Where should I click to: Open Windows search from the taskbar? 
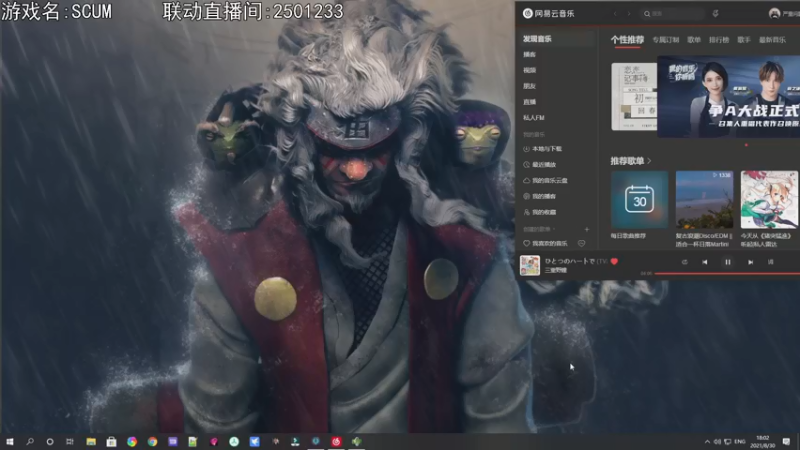tap(30, 441)
